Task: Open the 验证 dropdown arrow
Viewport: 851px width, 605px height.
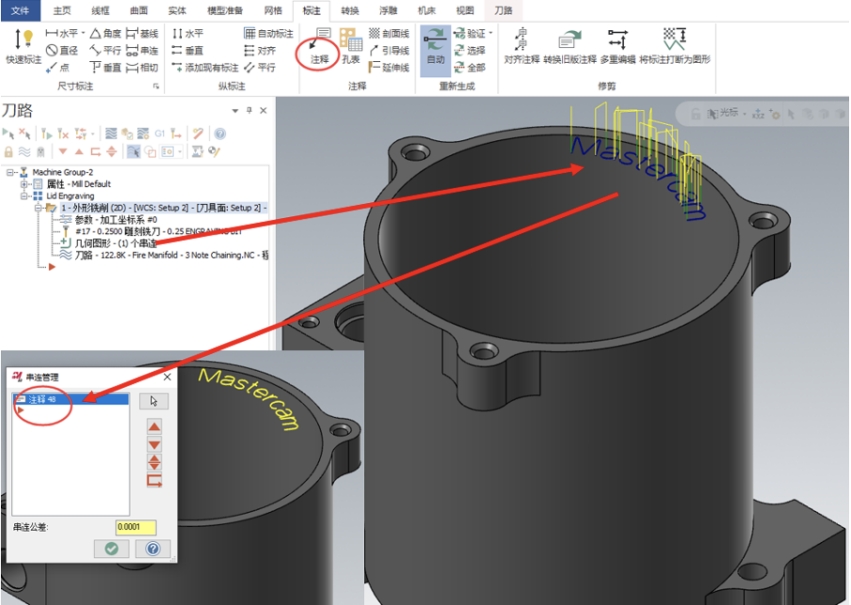Action: pyautogui.click(x=491, y=34)
